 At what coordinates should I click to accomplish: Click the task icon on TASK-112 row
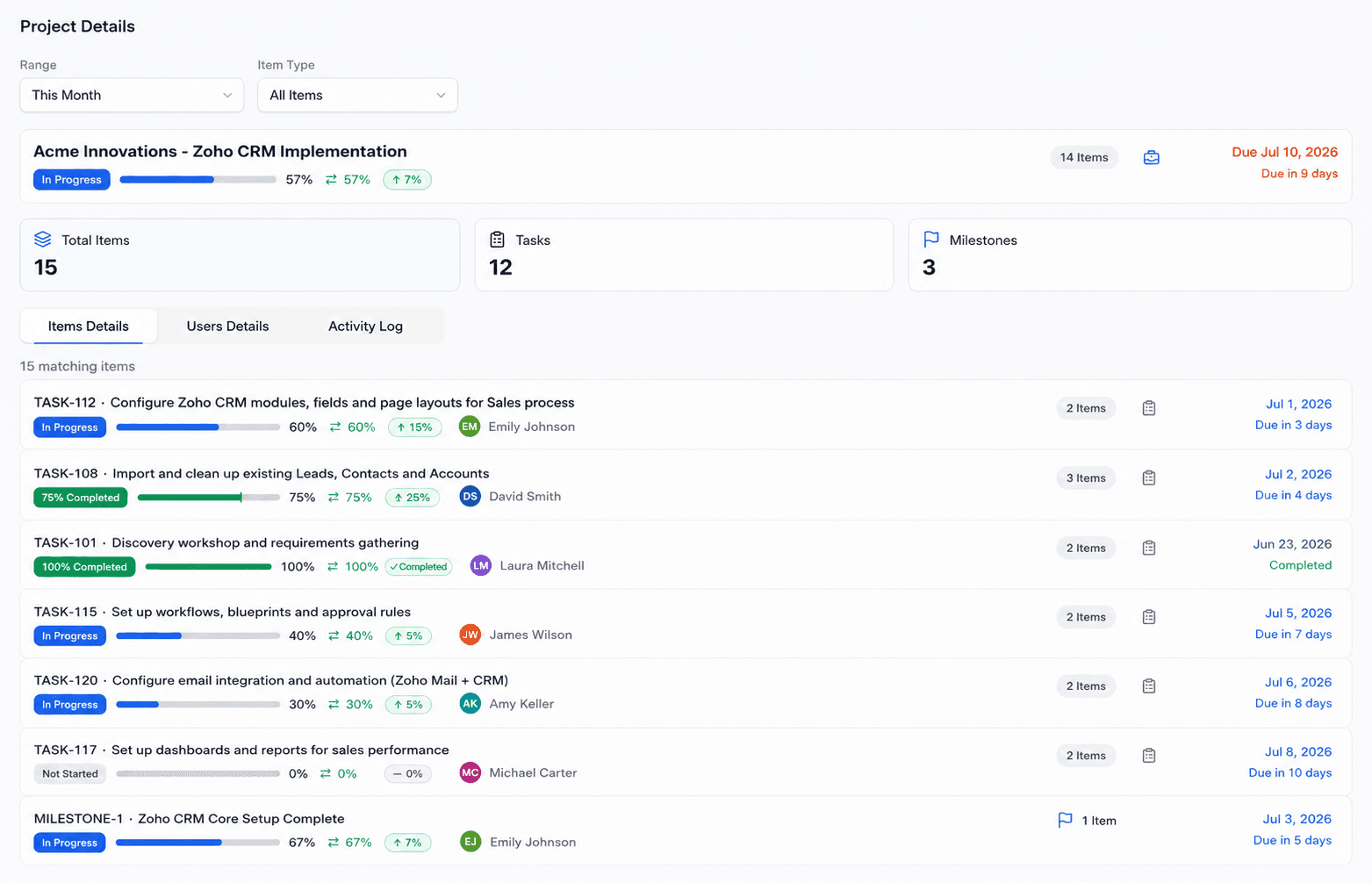(1148, 408)
